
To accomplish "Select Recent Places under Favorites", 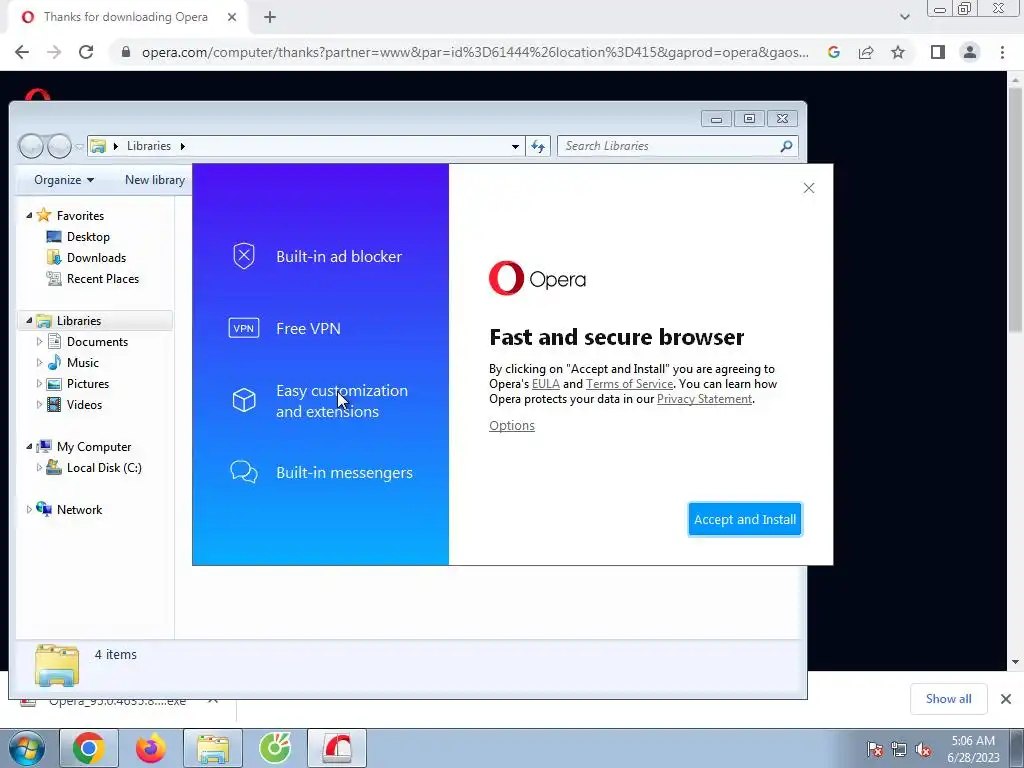I will (x=103, y=278).
